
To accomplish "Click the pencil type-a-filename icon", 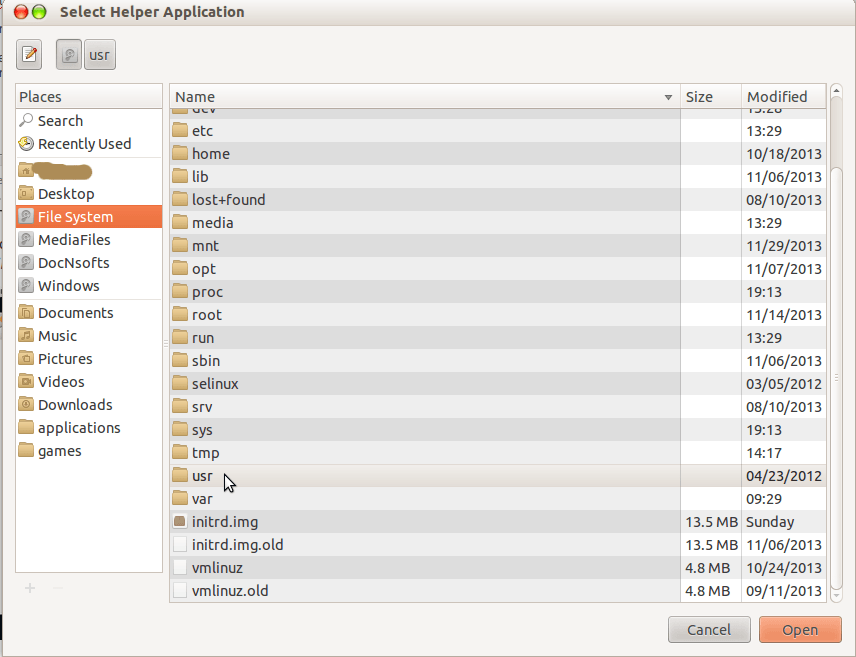I will (30, 55).
